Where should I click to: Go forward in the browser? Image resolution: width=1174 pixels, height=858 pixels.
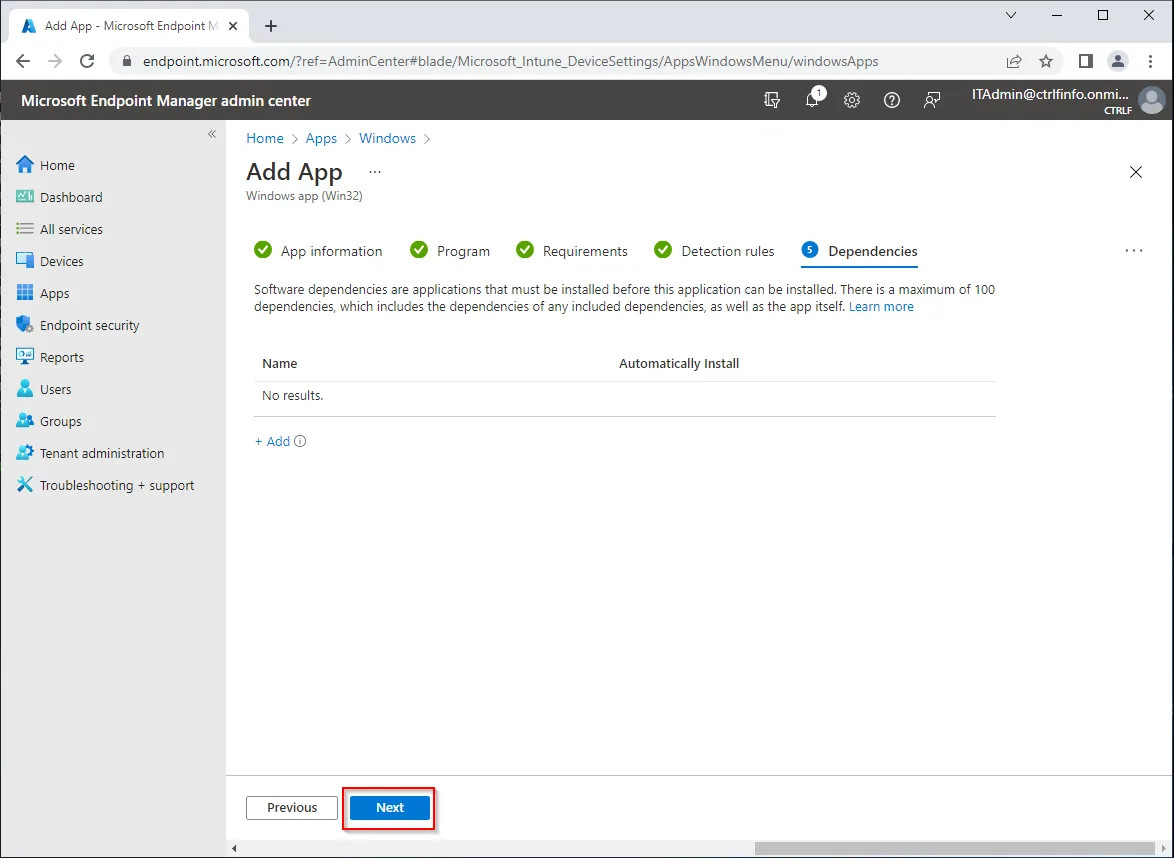click(55, 61)
